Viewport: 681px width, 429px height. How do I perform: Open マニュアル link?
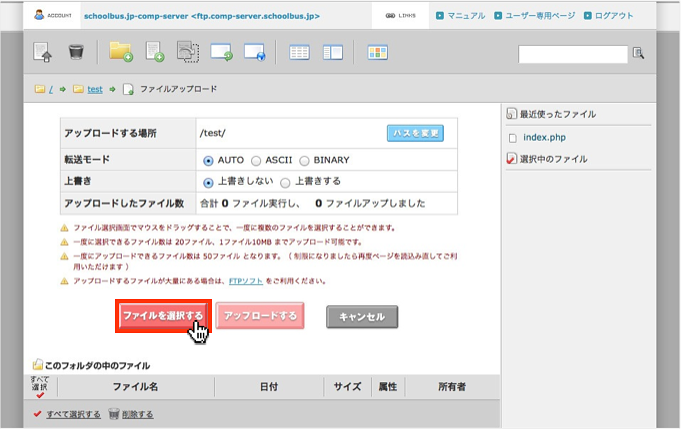[466, 16]
